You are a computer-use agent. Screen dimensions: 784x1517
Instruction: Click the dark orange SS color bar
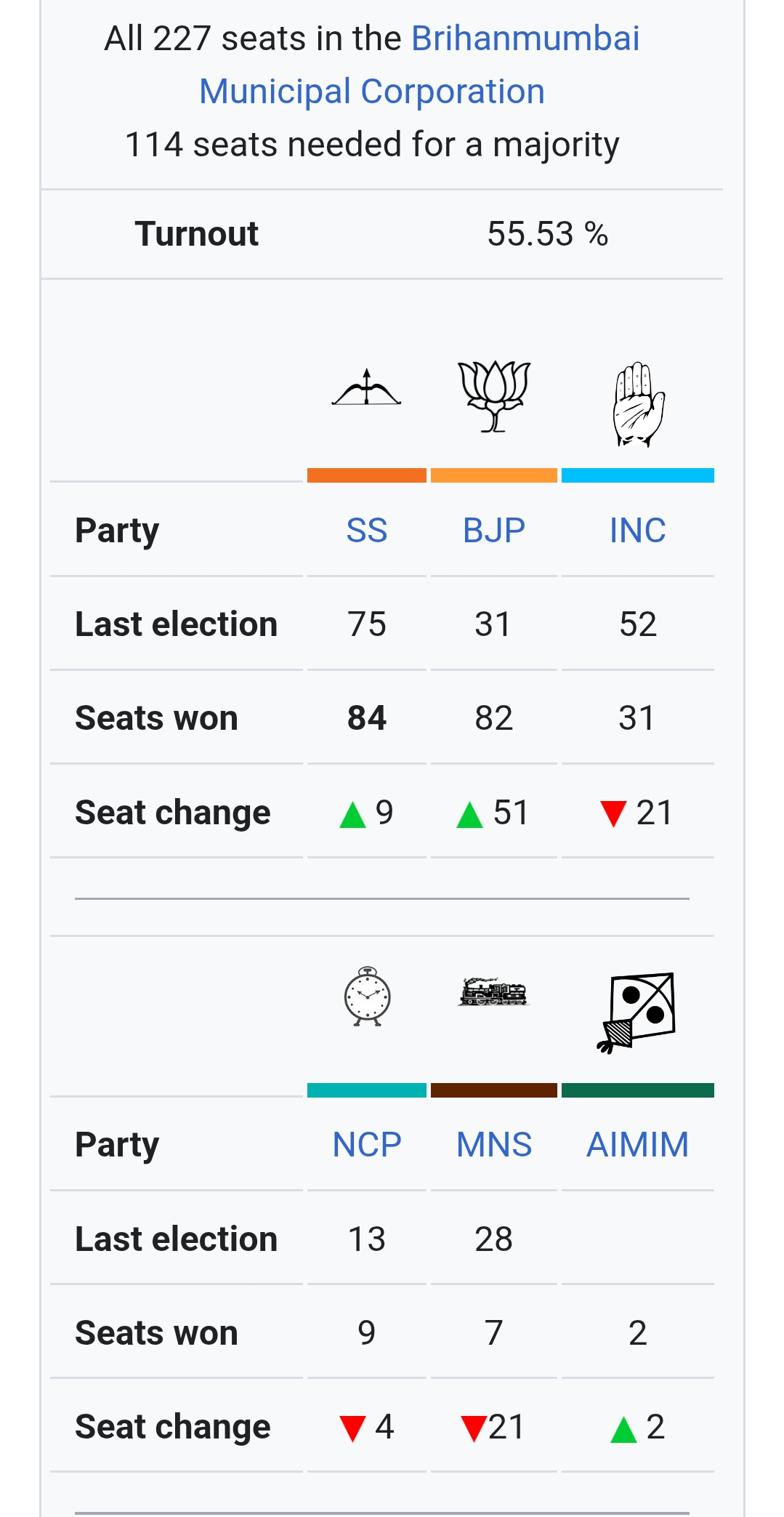pos(366,475)
